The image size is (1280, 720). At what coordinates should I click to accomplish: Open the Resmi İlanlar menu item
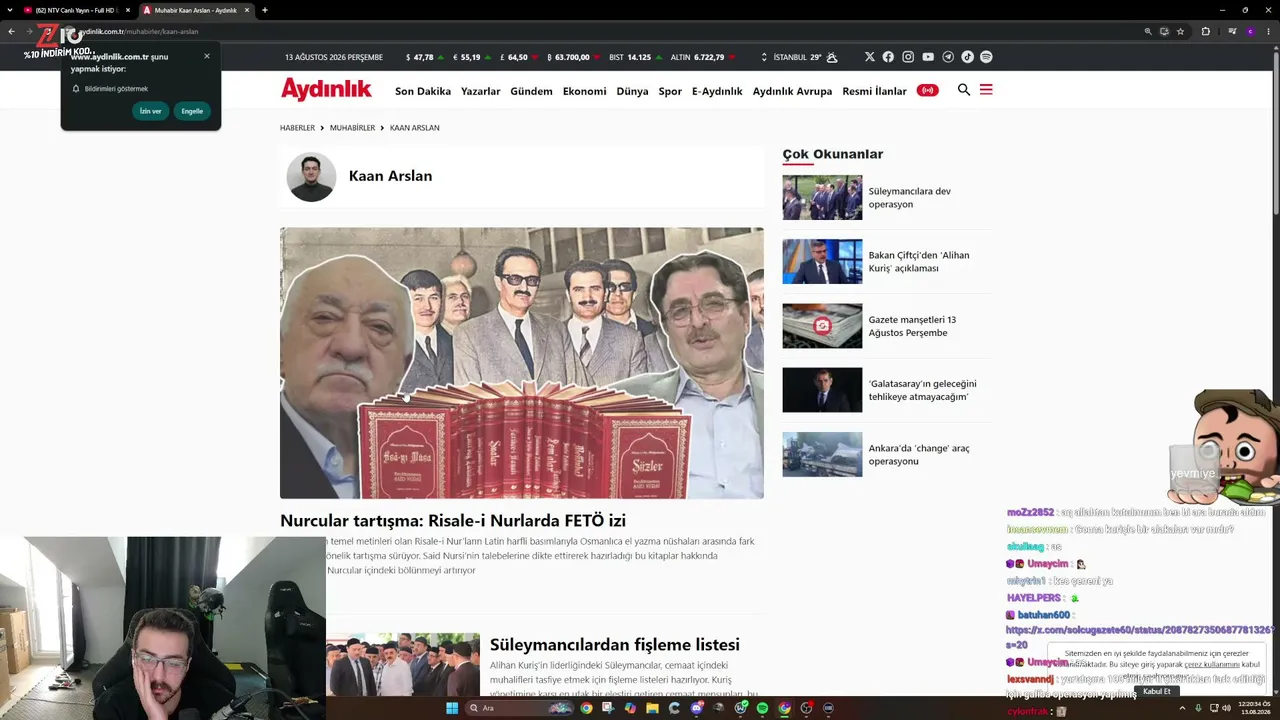click(x=874, y=91)
